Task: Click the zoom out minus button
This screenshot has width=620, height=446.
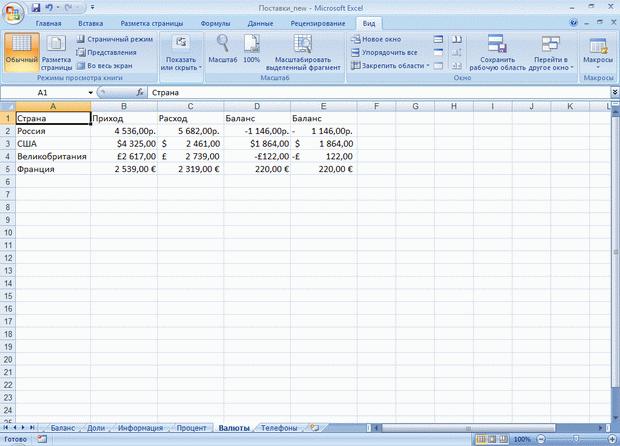Action: (541, 439)
